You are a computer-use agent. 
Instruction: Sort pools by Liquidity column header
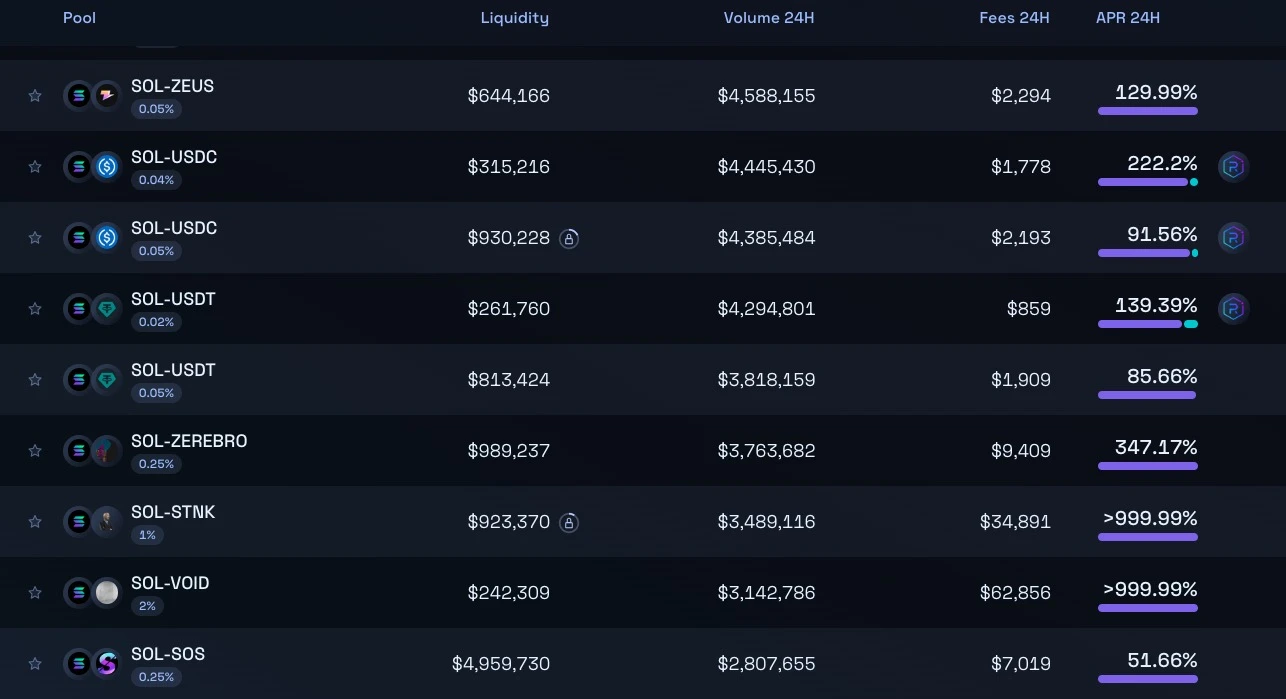514,18
